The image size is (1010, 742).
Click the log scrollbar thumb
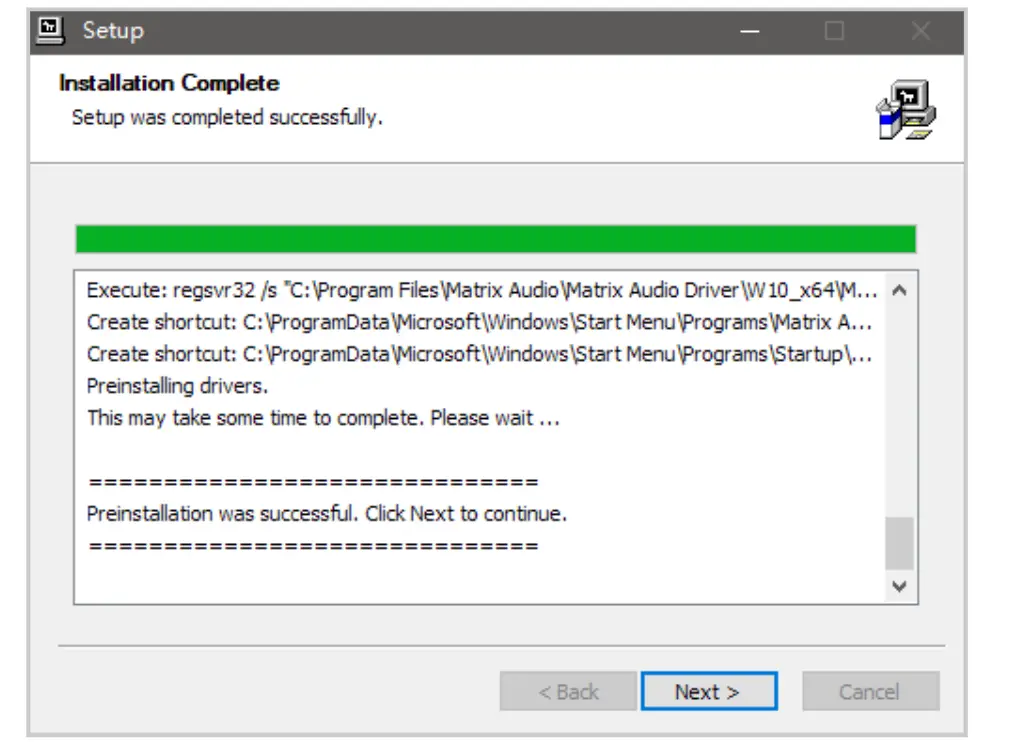(899, 543)
